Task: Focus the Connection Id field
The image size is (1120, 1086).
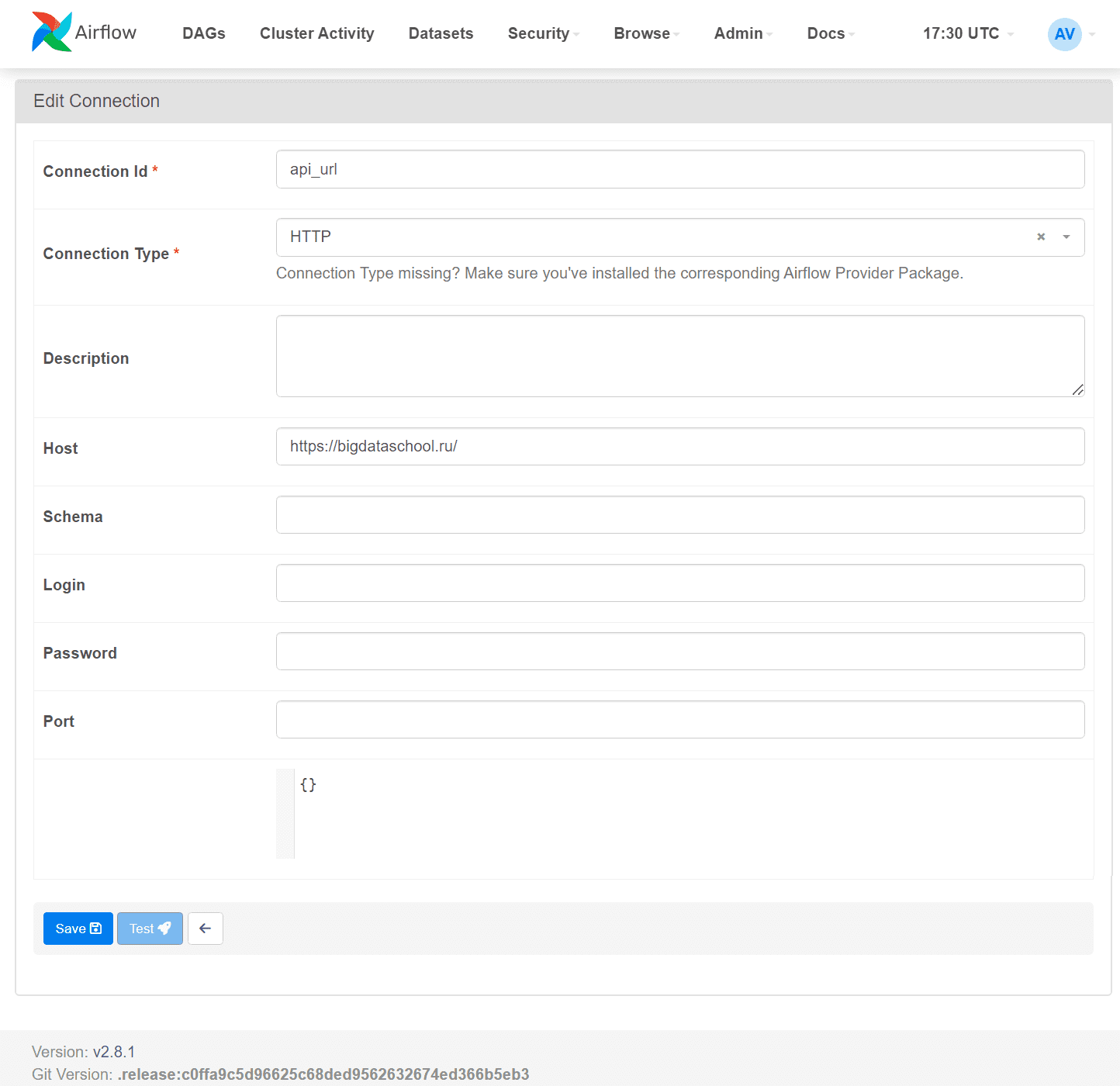Action: coord(679,169)
